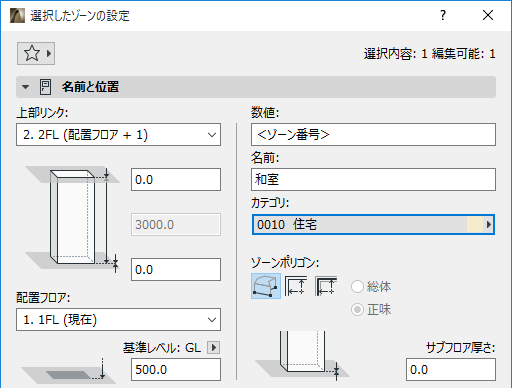Click the 配置フロア: label

coord(43,298)
